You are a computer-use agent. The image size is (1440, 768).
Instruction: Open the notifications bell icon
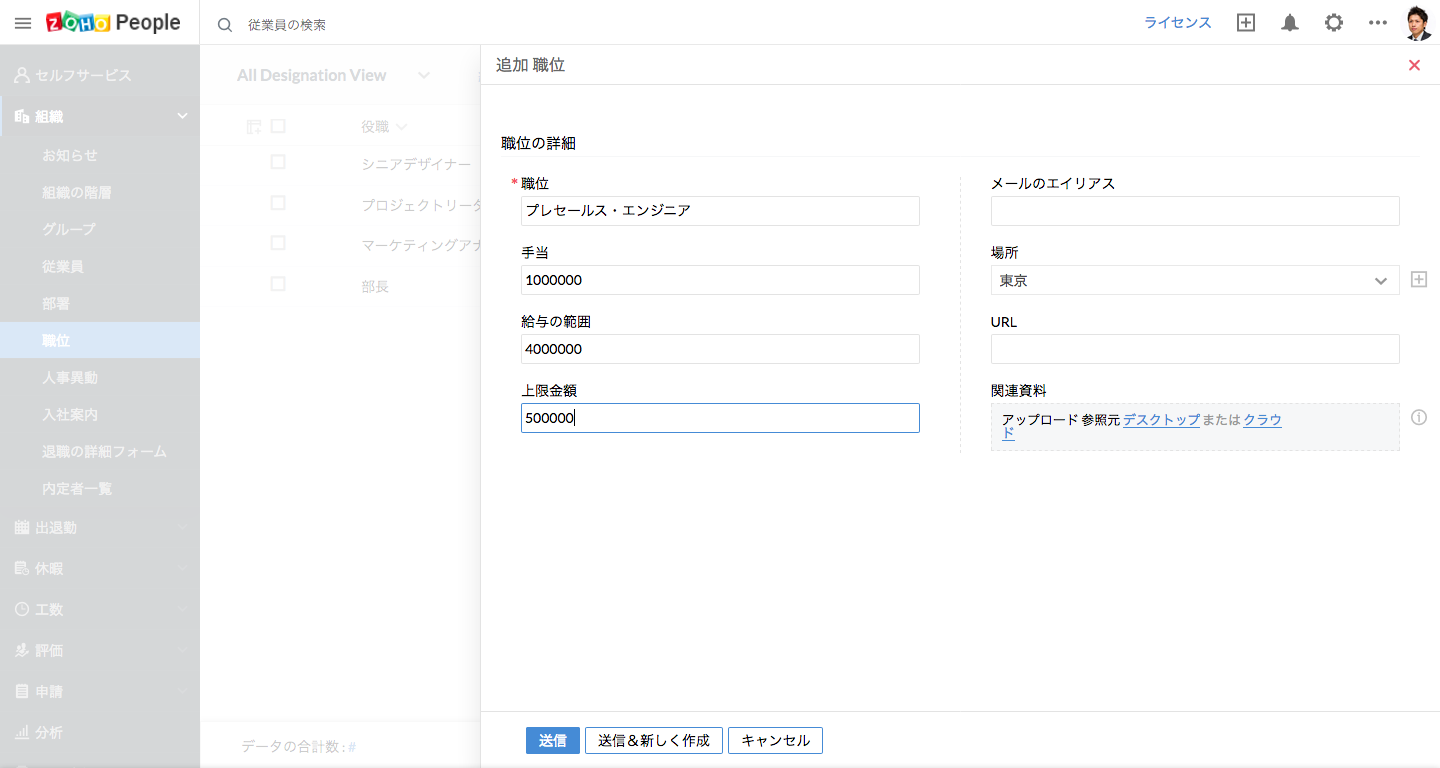tap(1290, 23)
